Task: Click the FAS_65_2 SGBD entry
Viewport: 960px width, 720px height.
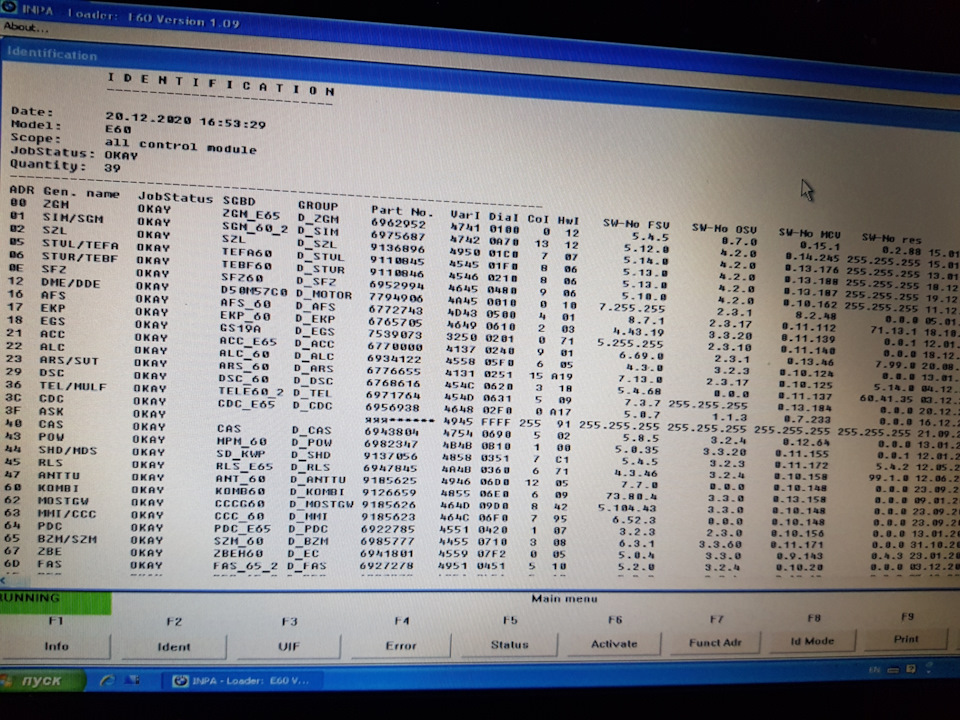Action: (x=245, y=566)
